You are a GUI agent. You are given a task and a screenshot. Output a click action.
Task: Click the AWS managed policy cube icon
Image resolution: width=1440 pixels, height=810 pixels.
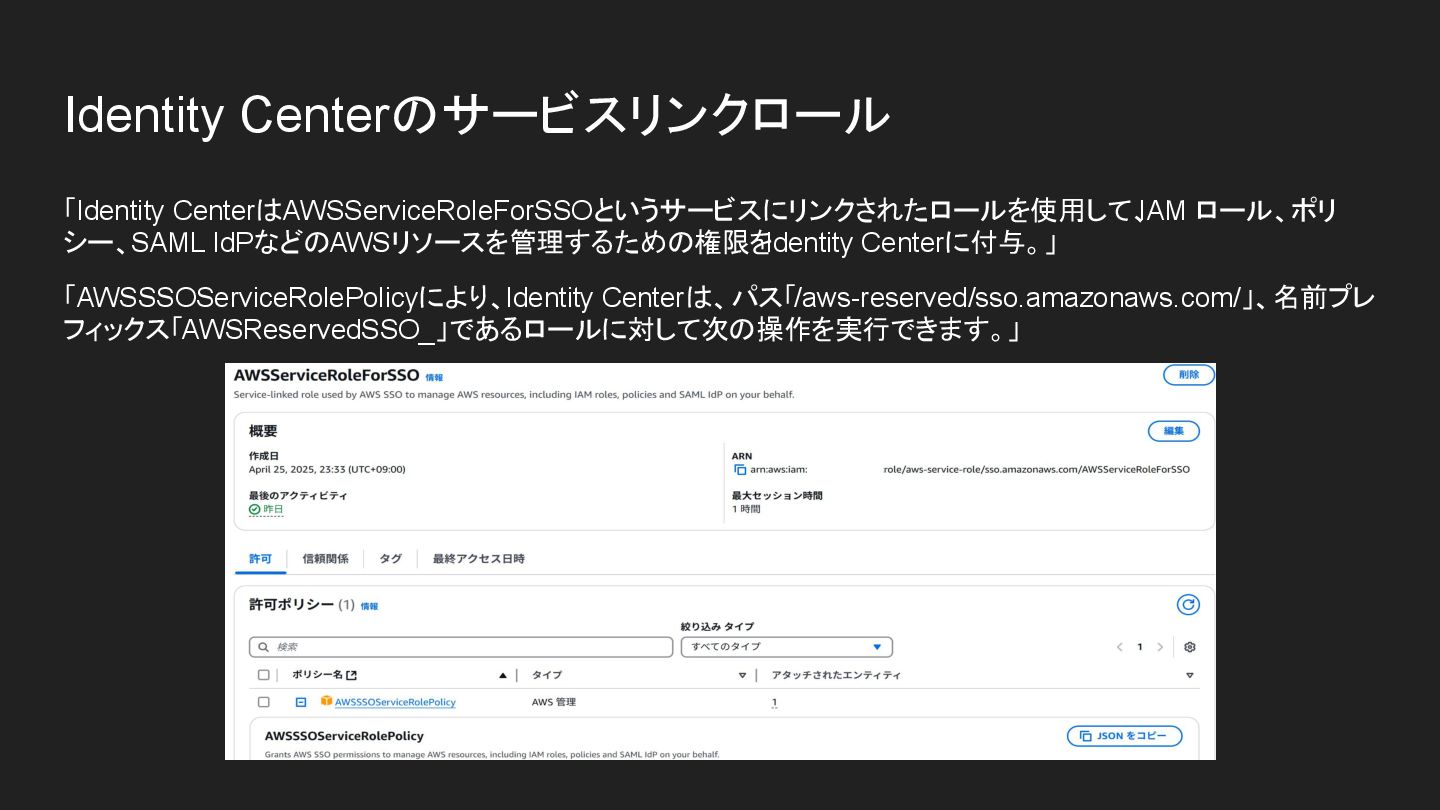[326, 701]
